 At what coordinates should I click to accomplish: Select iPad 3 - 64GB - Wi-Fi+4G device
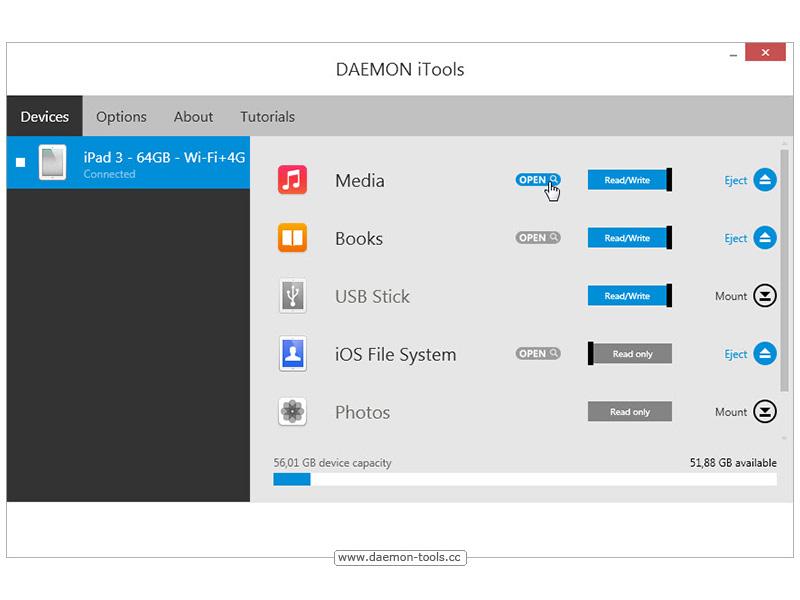(x=129, y=162)
